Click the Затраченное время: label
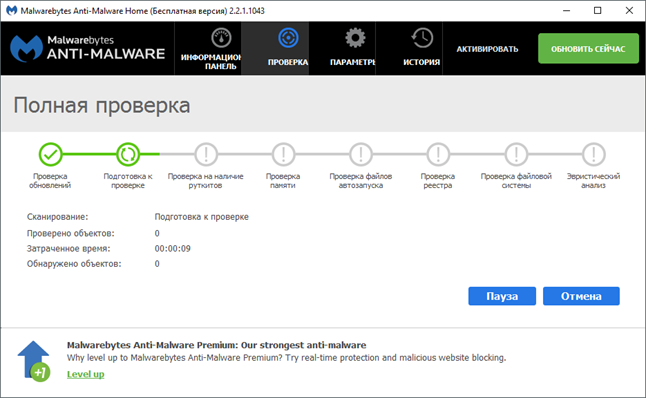Image resolution: width=646 pixels, height=398 pixels. tap(68, 248)
